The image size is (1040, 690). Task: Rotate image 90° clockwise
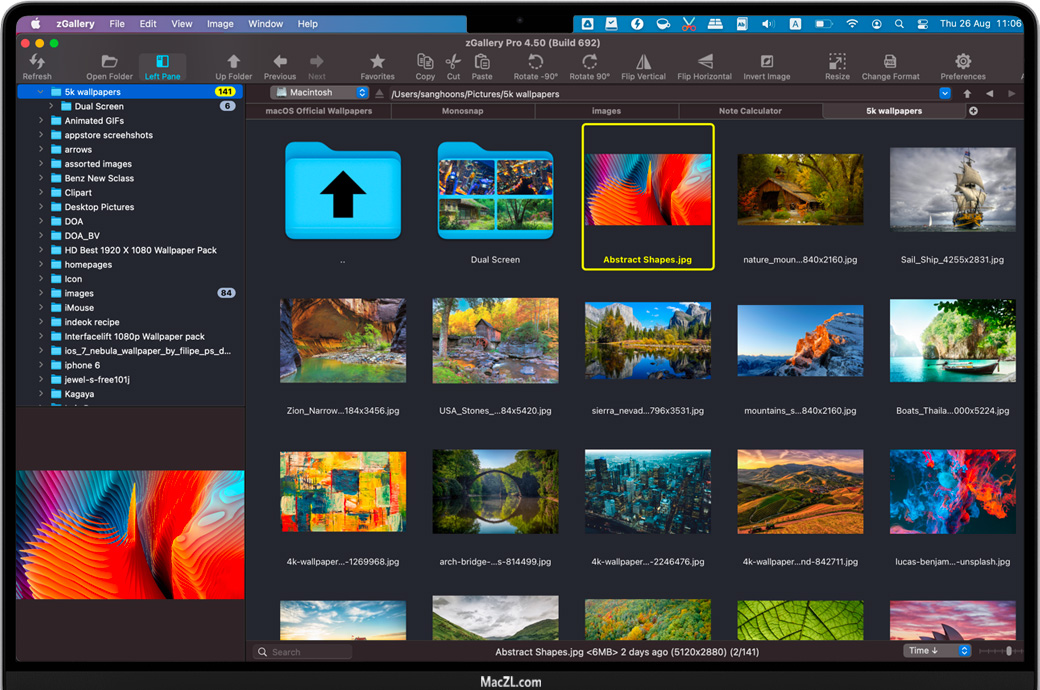(589, 62)
